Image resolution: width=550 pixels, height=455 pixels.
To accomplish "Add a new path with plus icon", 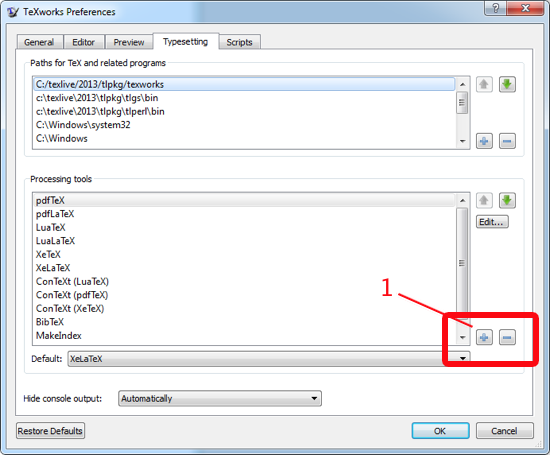I will click(484, 141).
